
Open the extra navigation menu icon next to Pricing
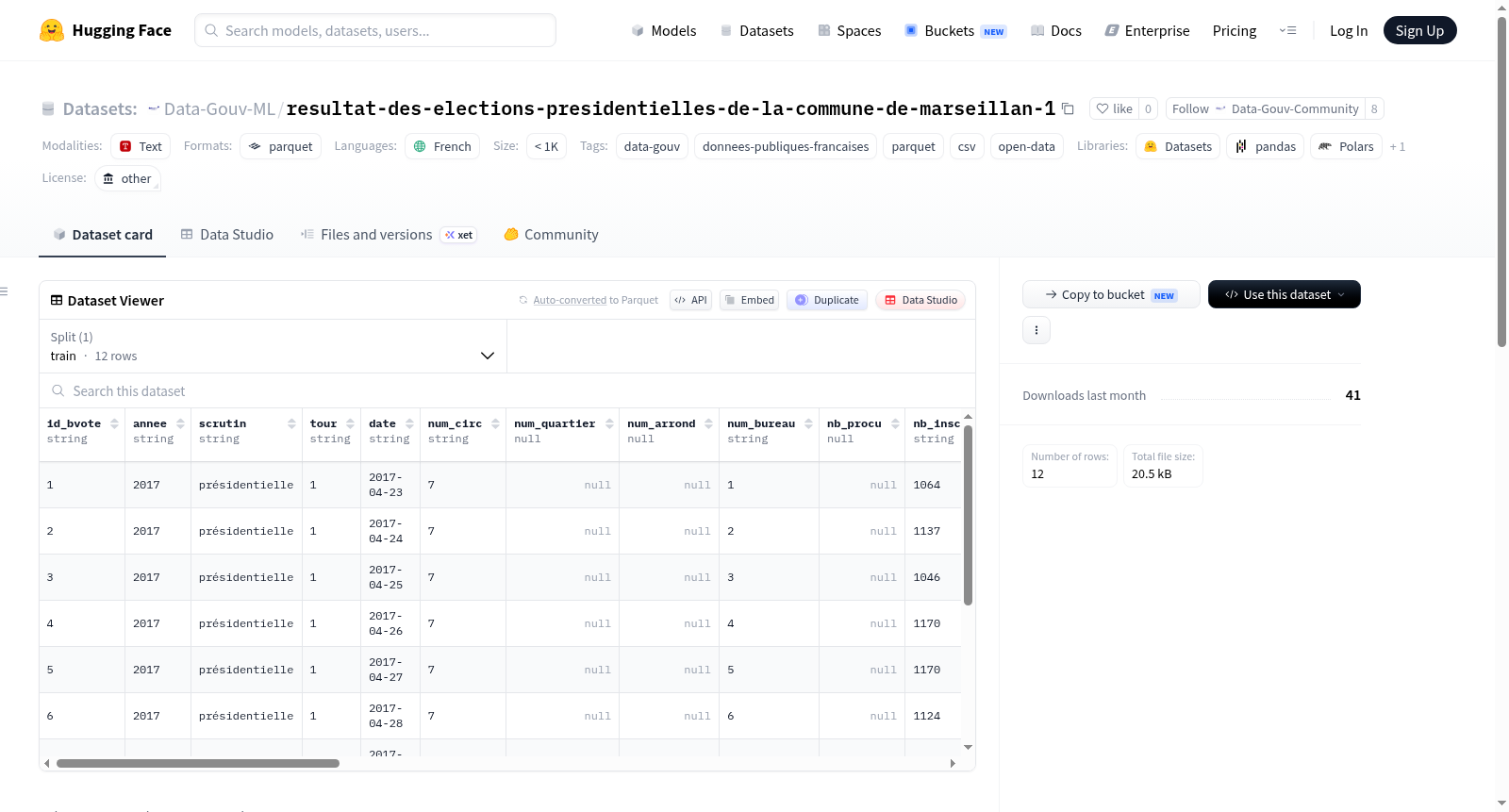1287,30
